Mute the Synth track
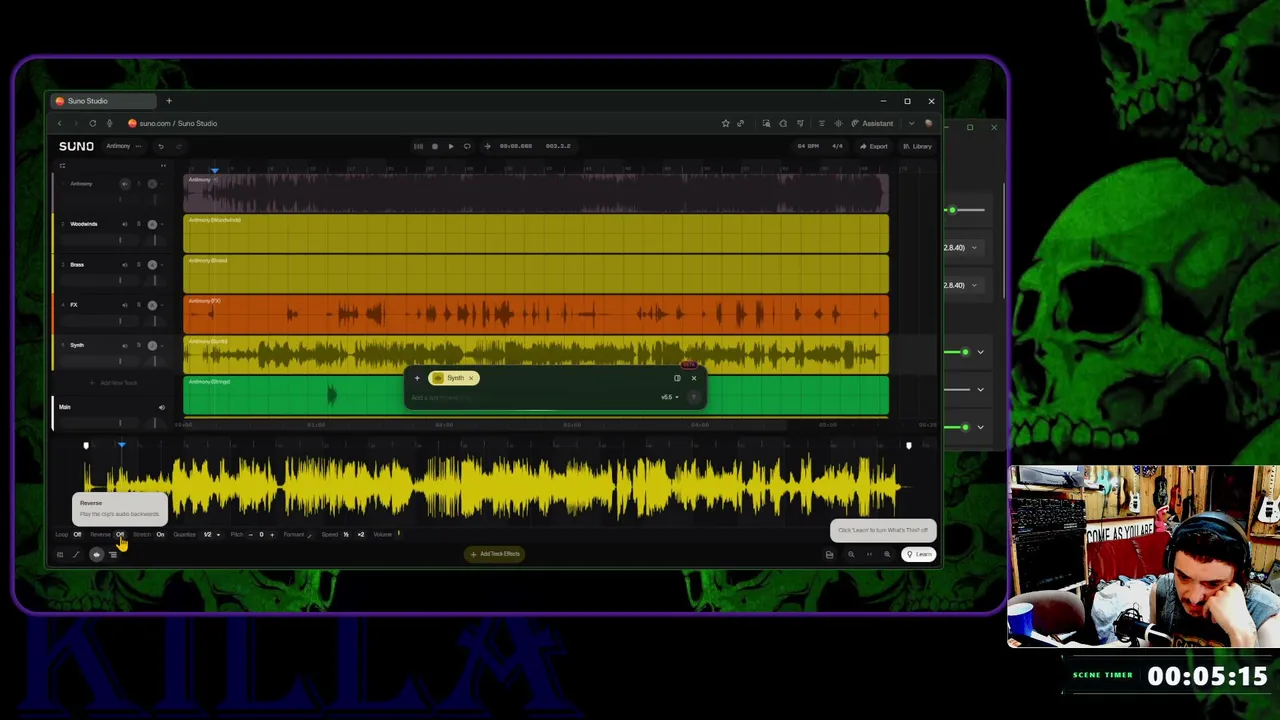 tap(125, 345)
